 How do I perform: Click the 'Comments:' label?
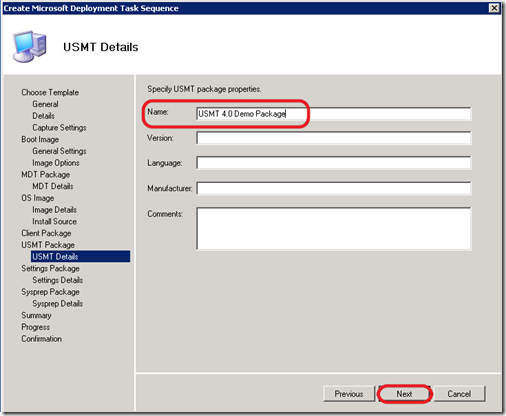tap(165, 214)
